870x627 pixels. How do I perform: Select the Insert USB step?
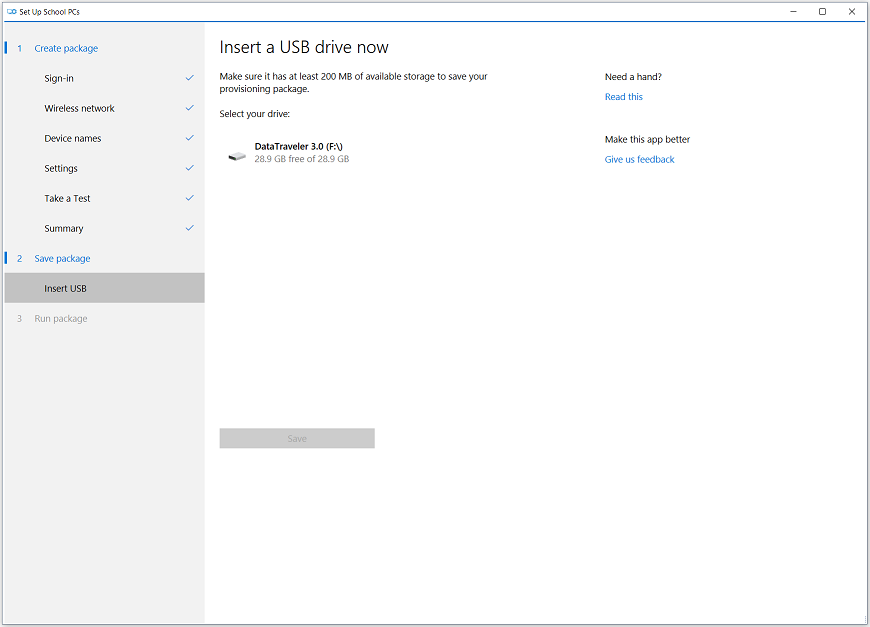pyautogui.click(x=104, y=288)
